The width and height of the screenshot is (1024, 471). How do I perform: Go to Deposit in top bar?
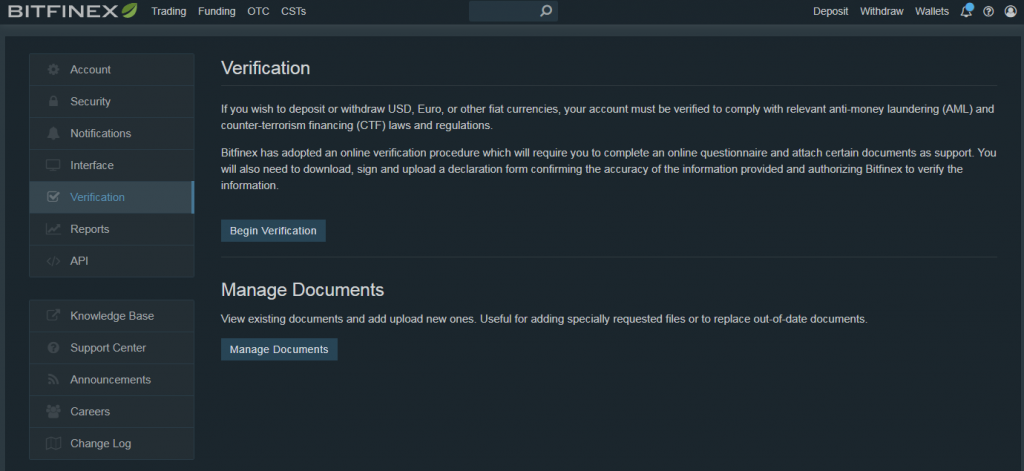[x=831, y=11]
